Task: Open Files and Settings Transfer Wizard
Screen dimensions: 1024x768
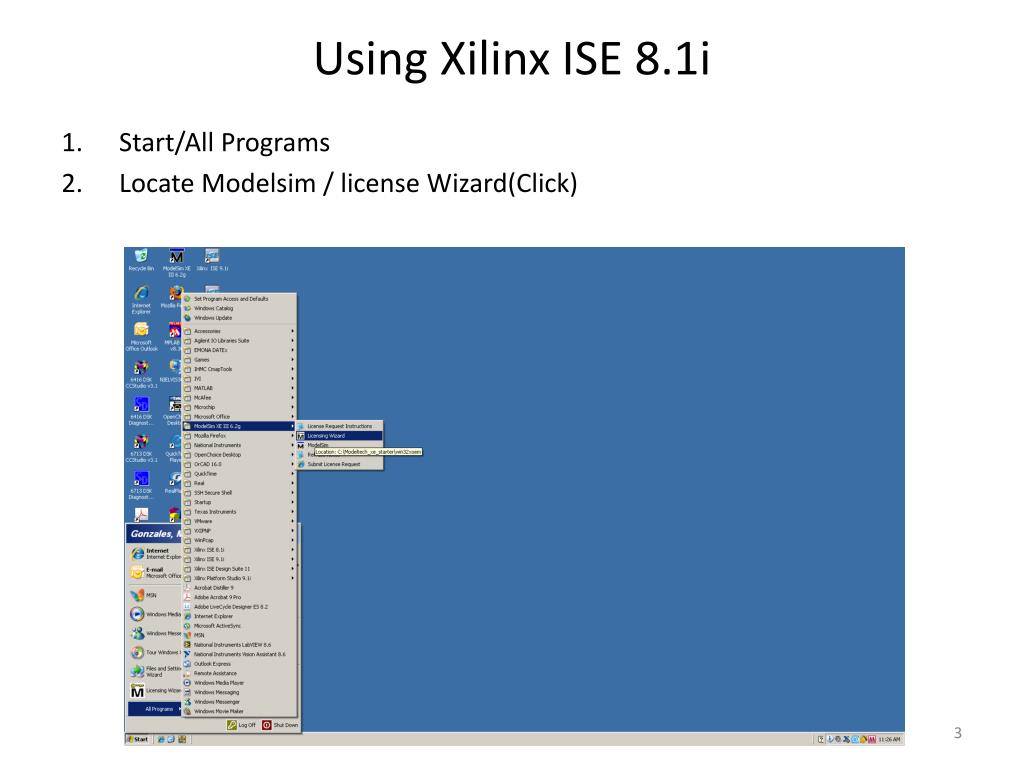Action: pos(155,671)
